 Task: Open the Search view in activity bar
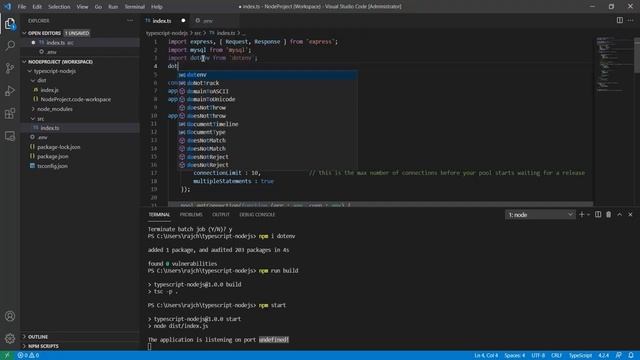coord(10,45)
